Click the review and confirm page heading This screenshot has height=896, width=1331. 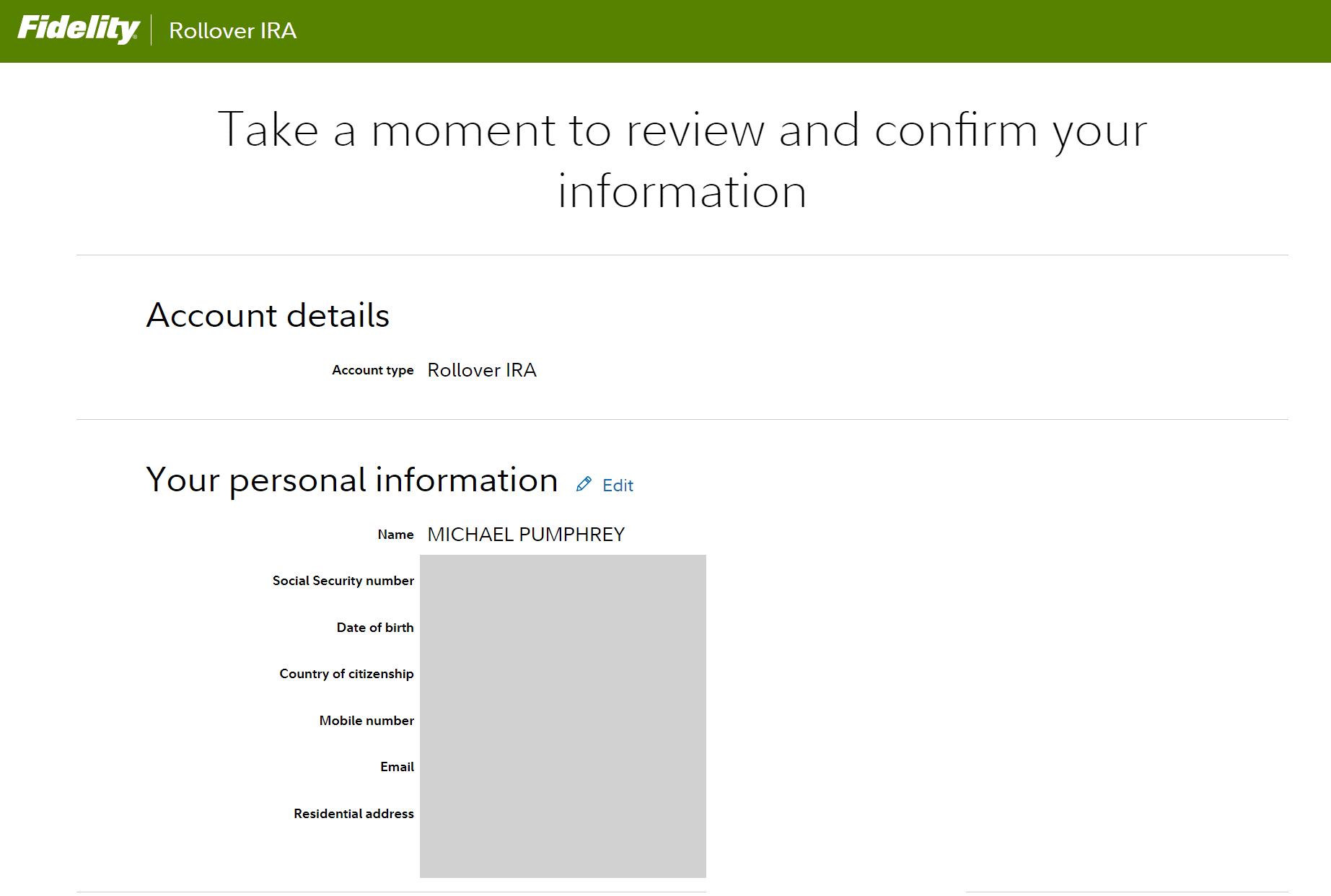(x=682, y=160)
